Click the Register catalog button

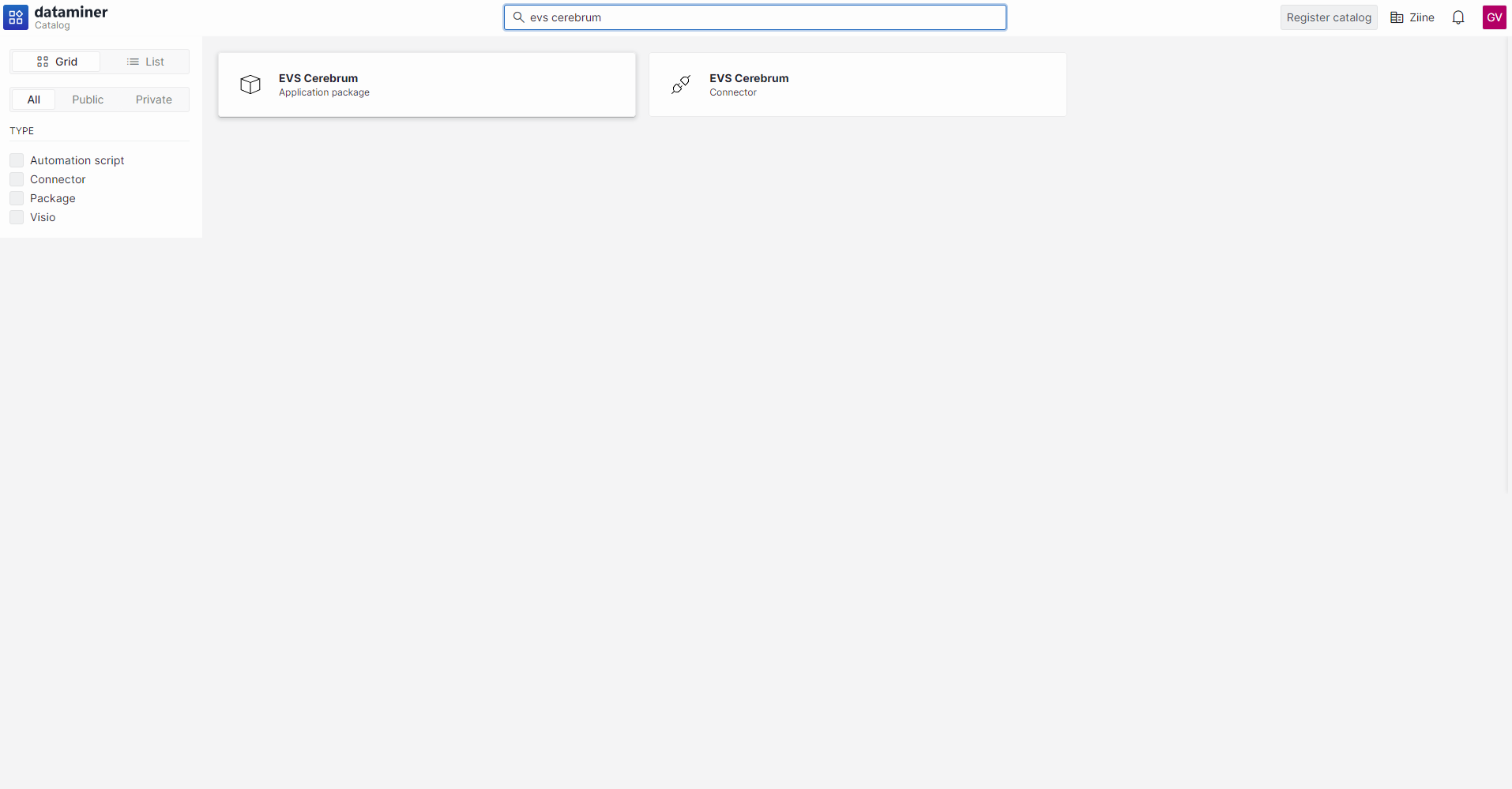click(x=1329, y=17)
